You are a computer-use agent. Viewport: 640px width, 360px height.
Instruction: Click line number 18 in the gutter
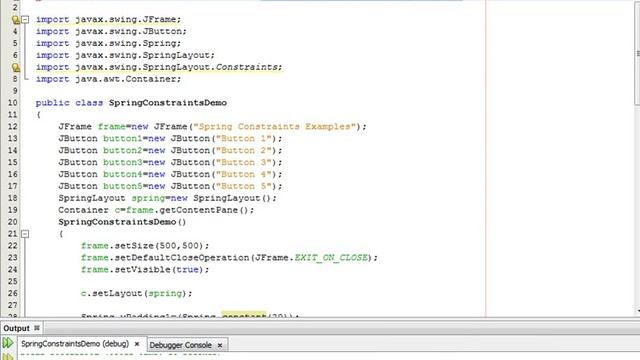coord(13,198)
